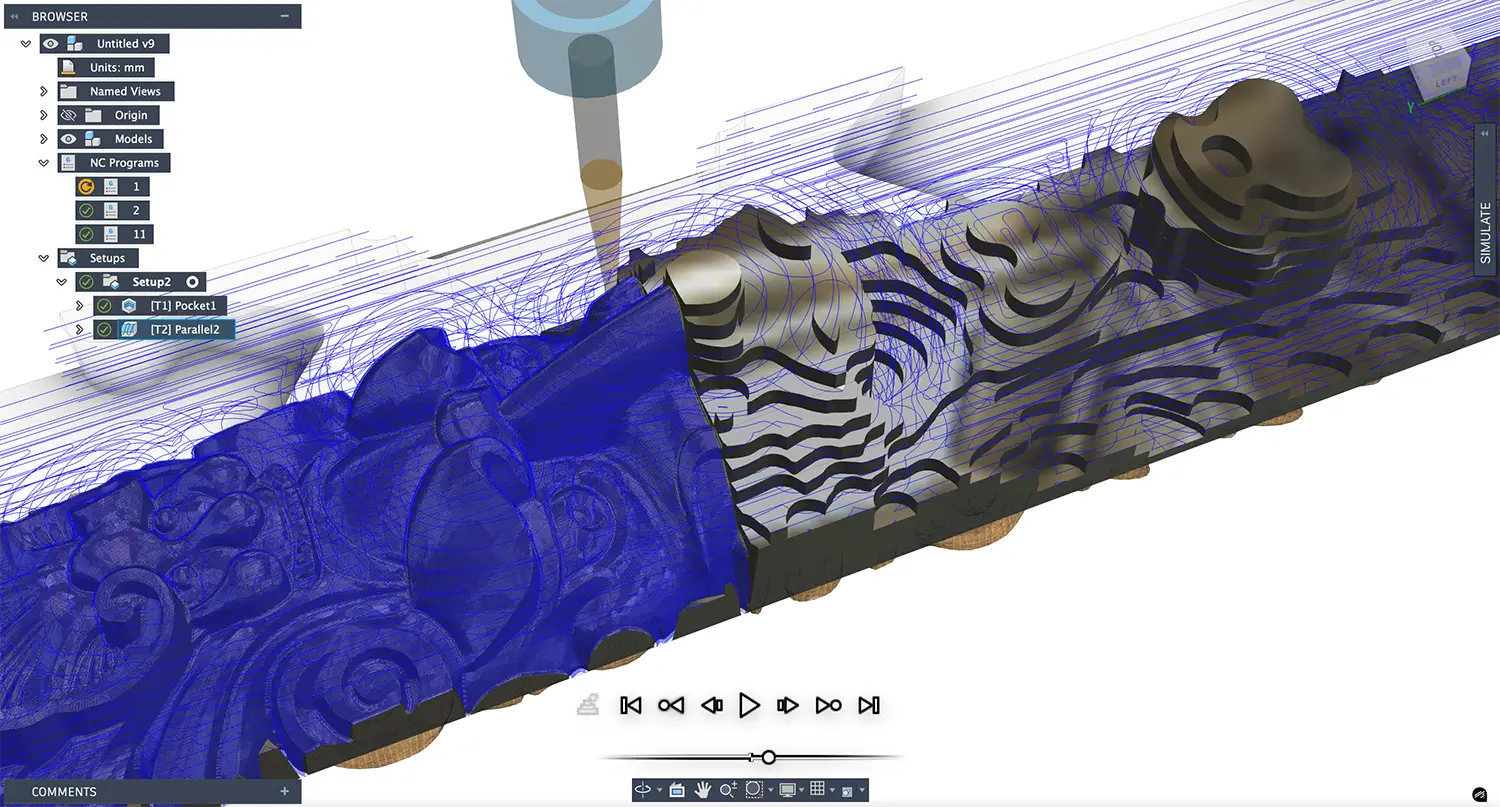Open the Grid and Snaps dropdown arrow

click(x=832, y=790)
